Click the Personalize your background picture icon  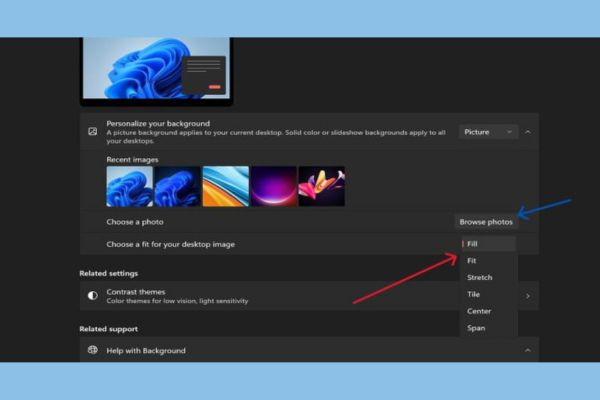[93, 132]
